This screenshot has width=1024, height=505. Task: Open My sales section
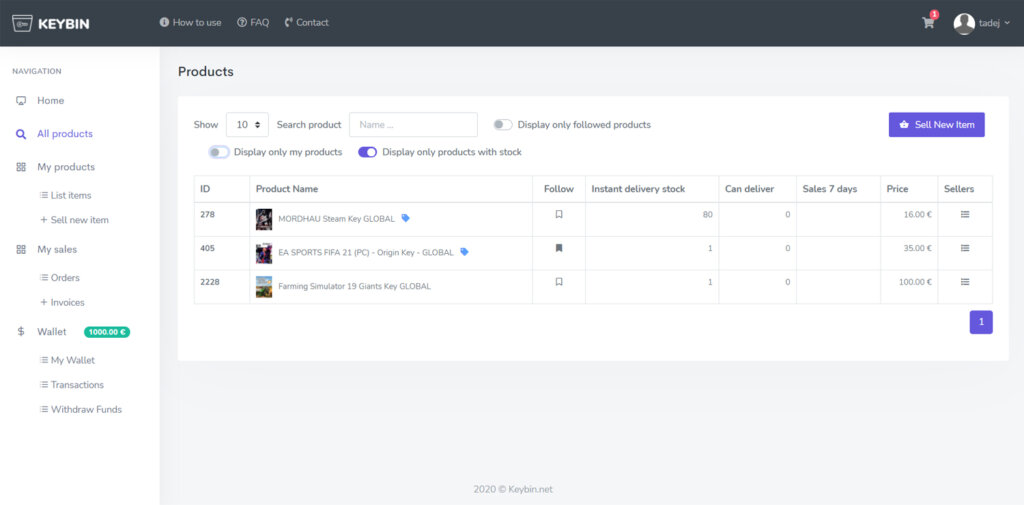[57, 250]
